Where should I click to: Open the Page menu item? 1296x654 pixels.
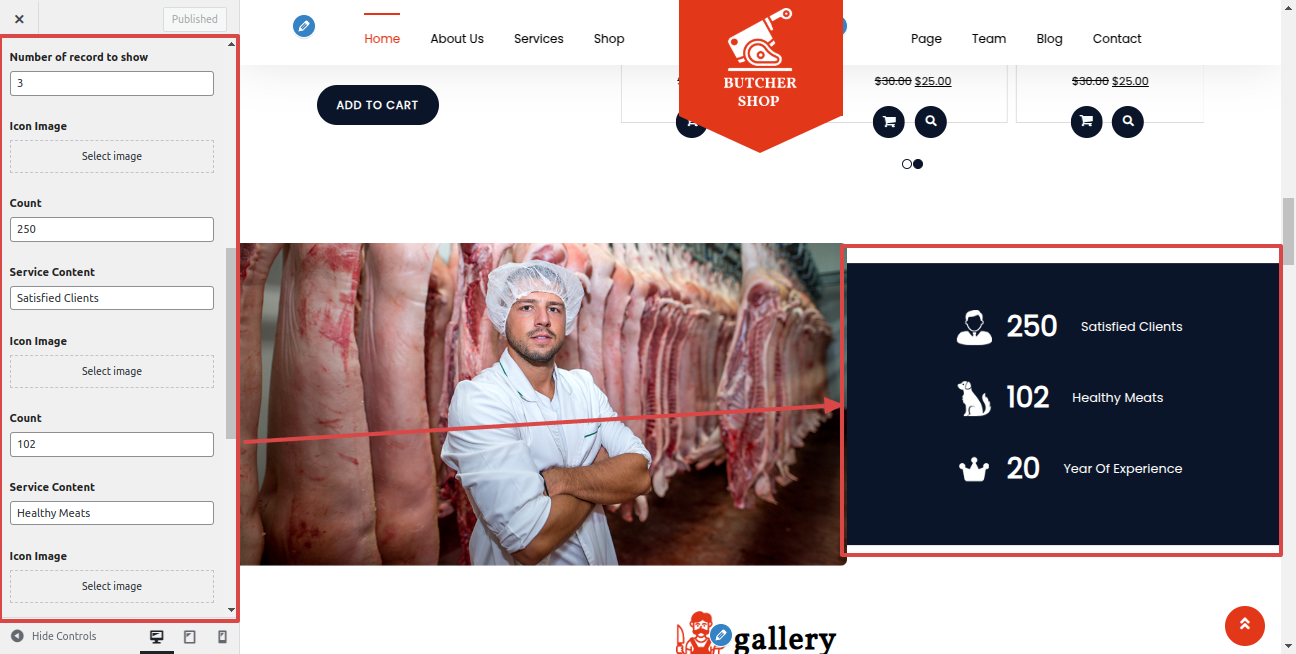coord(926,39)
